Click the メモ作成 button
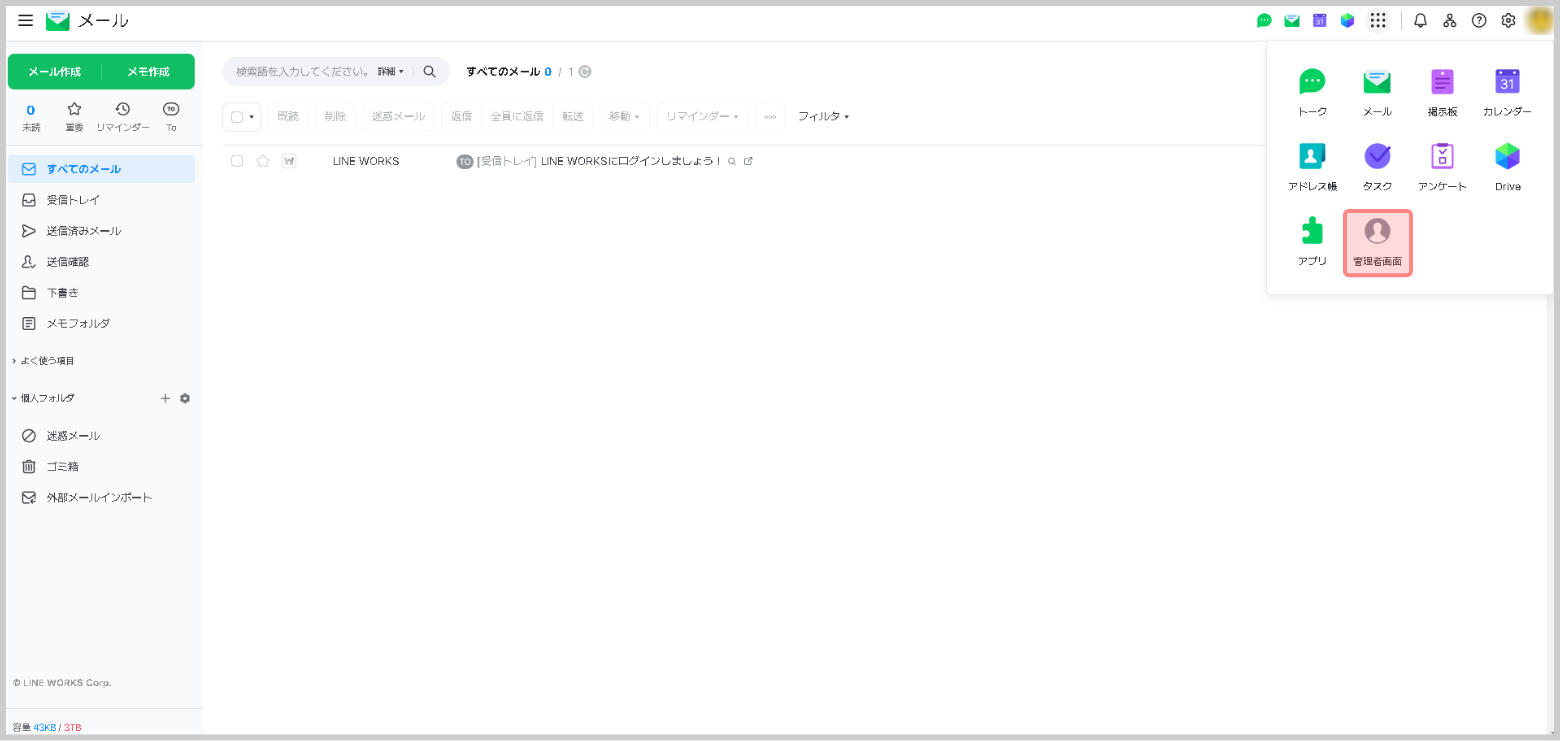Image resolution: width=1560 pixels, height=741 pixels. coord(149,72)
